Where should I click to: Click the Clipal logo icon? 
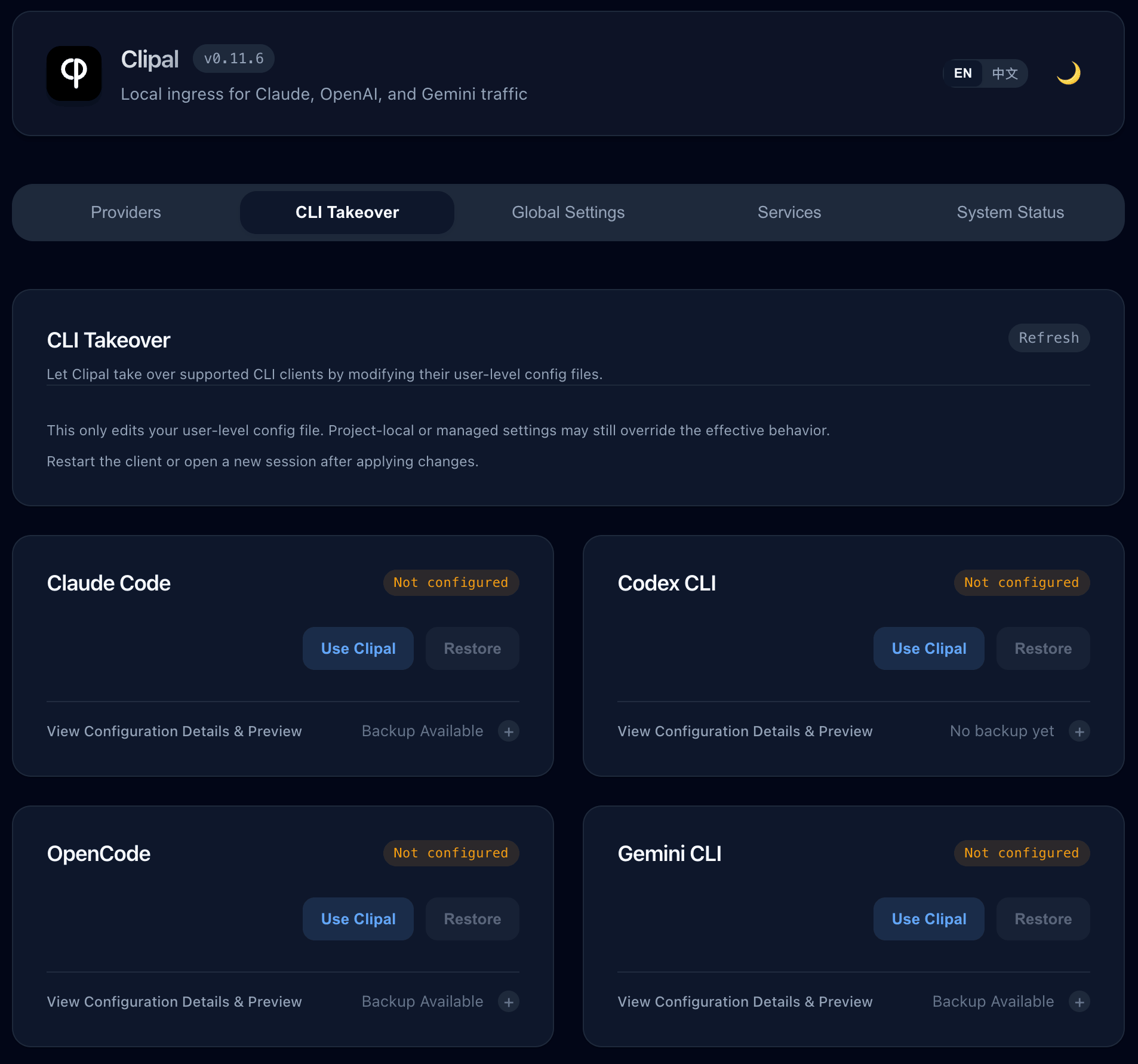pyautogui.click(x=73, y=73)
